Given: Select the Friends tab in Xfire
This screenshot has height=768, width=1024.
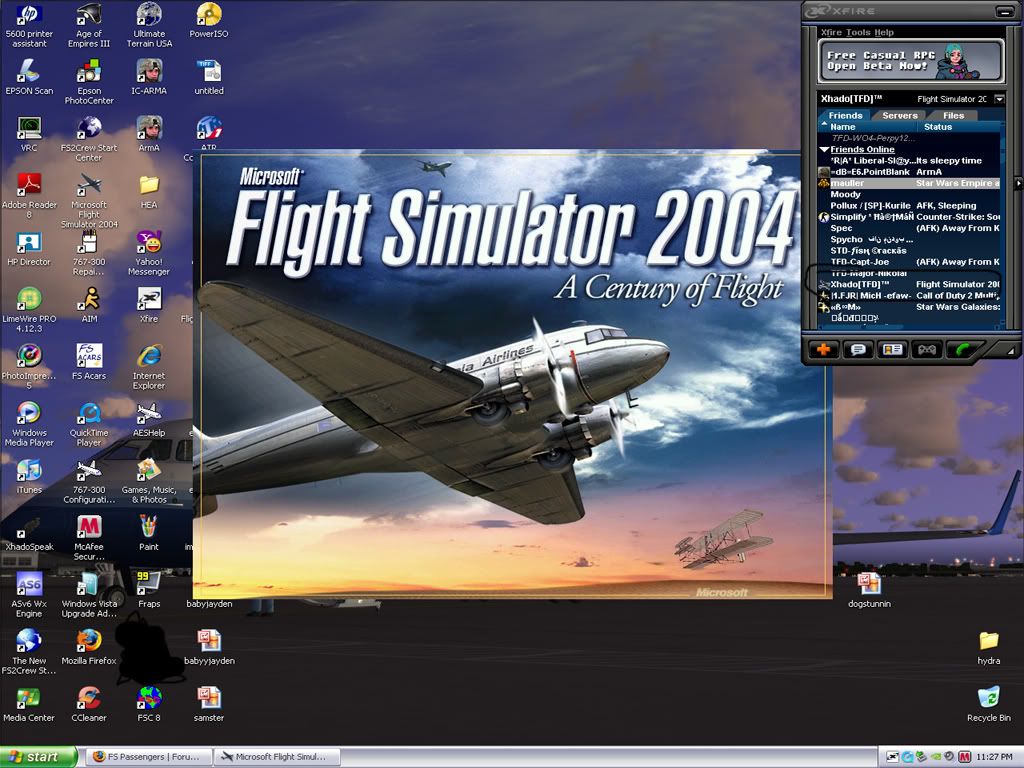Looking at the screenshot, I should [x=845, y=116].
